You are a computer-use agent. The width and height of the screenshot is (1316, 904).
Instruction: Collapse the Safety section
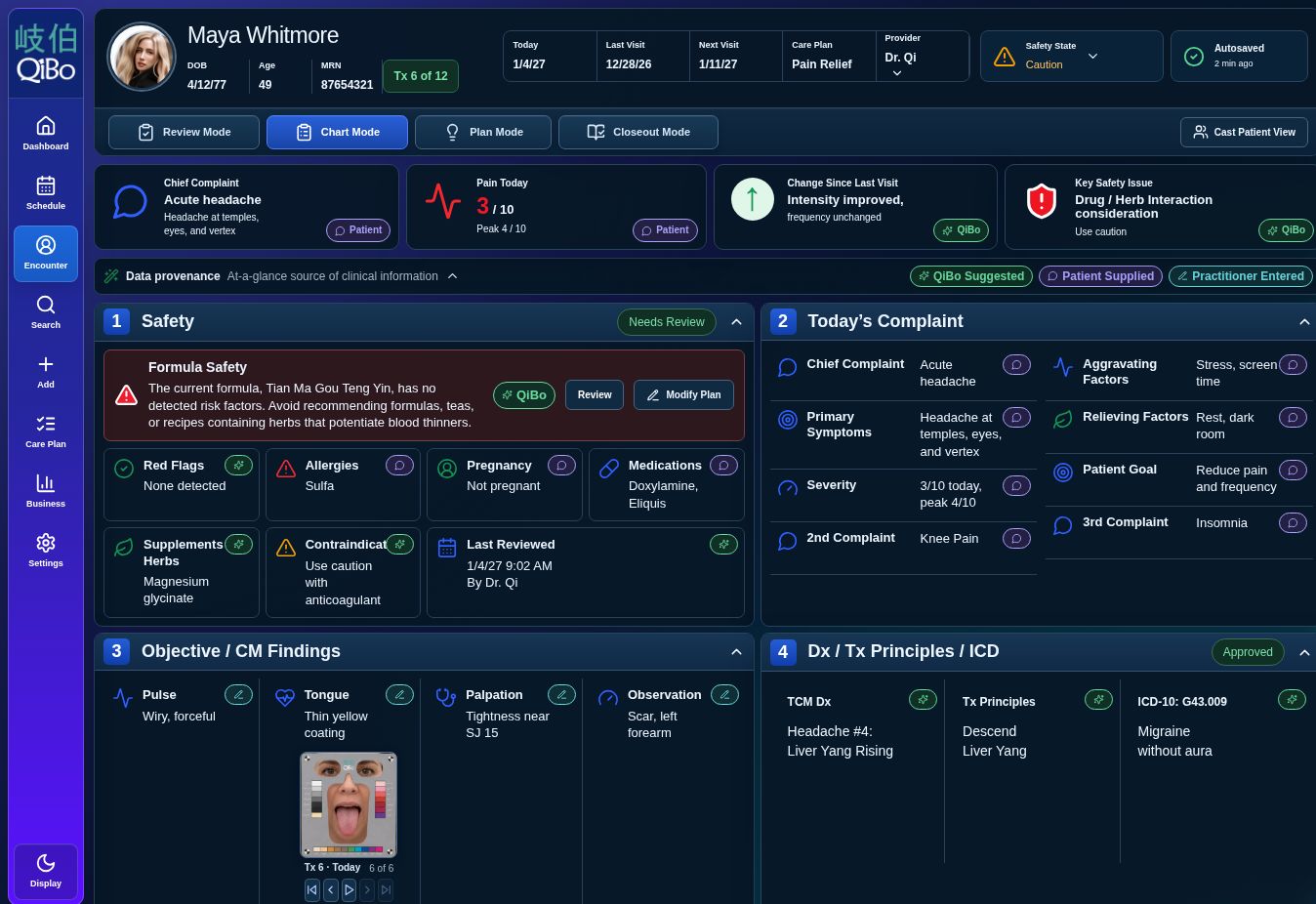tap(736, 321)
